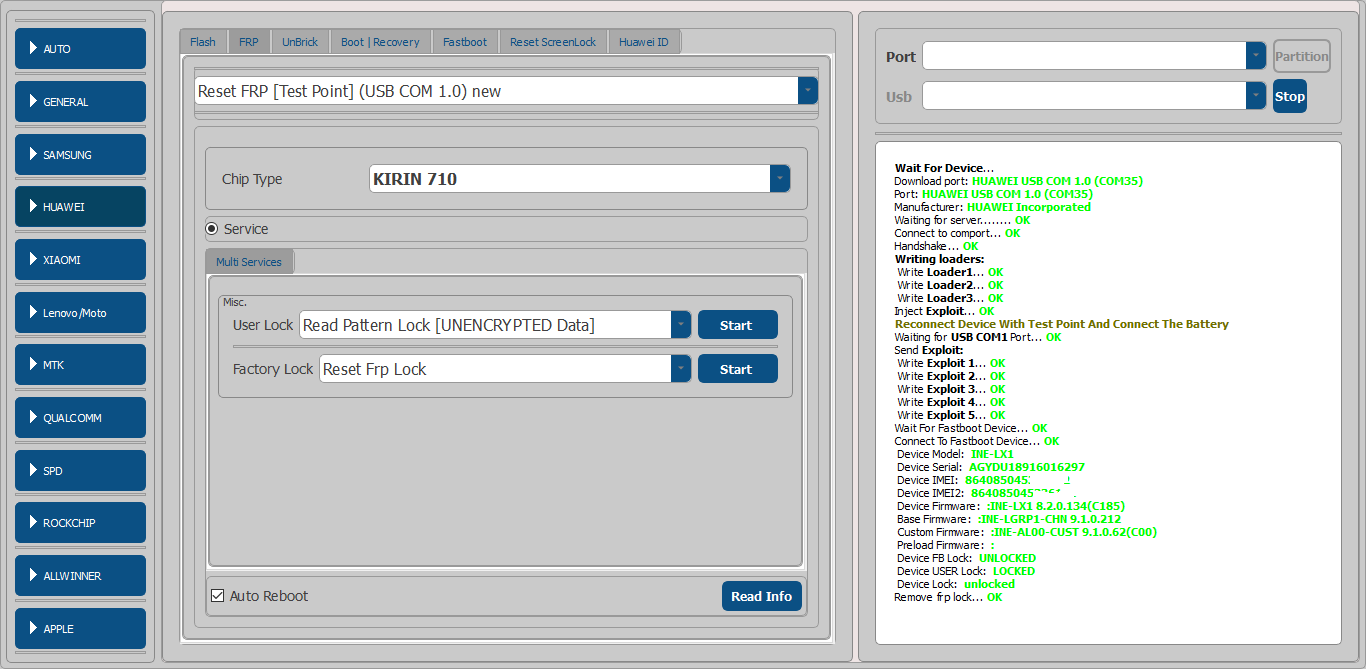Open the Huawei ID tab
This screenshot has width=1366, height=669.
pos(644,42)
